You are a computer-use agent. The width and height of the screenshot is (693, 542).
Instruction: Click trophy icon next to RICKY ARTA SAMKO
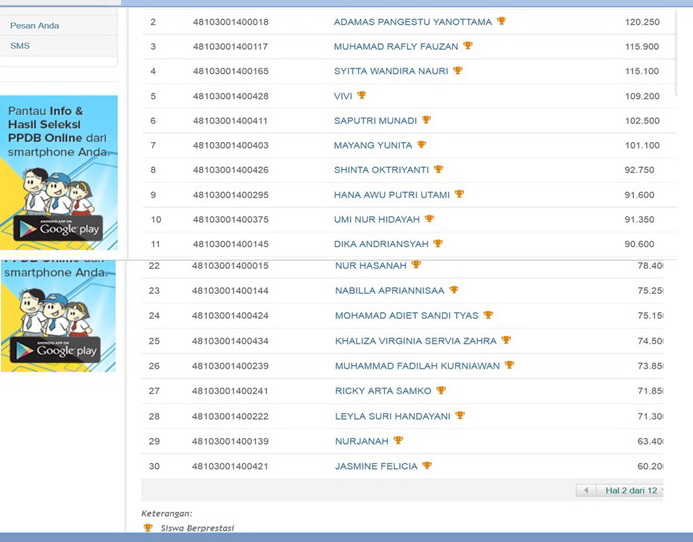click(x=440, y=391)
